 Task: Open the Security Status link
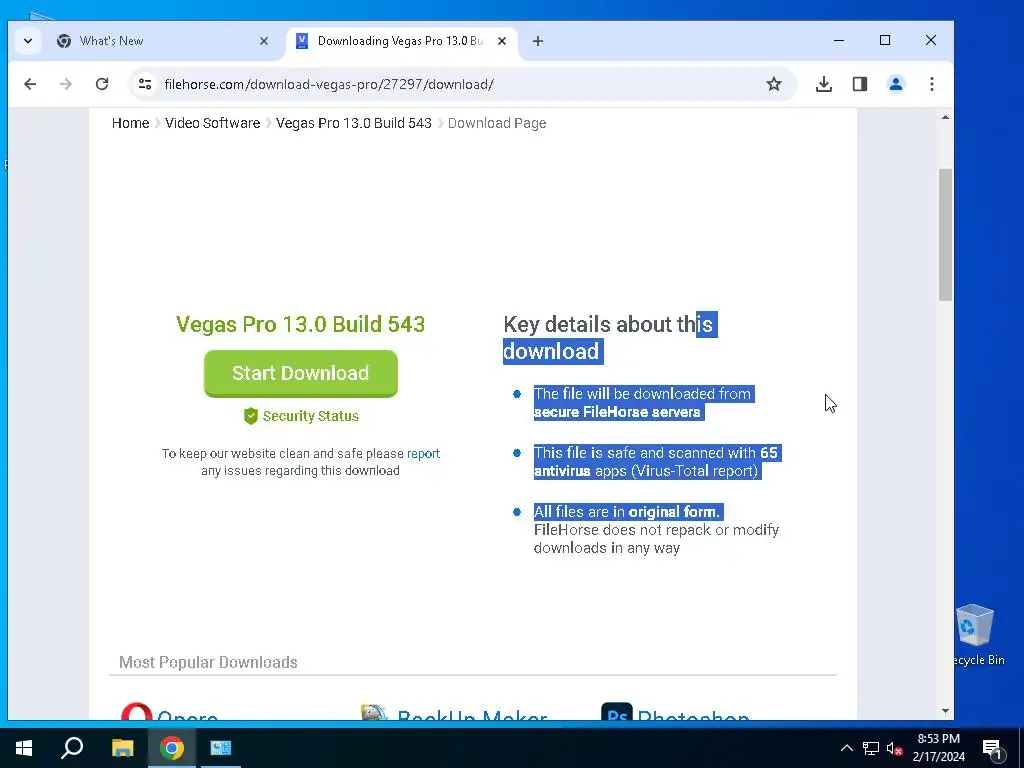pos(310,416)
